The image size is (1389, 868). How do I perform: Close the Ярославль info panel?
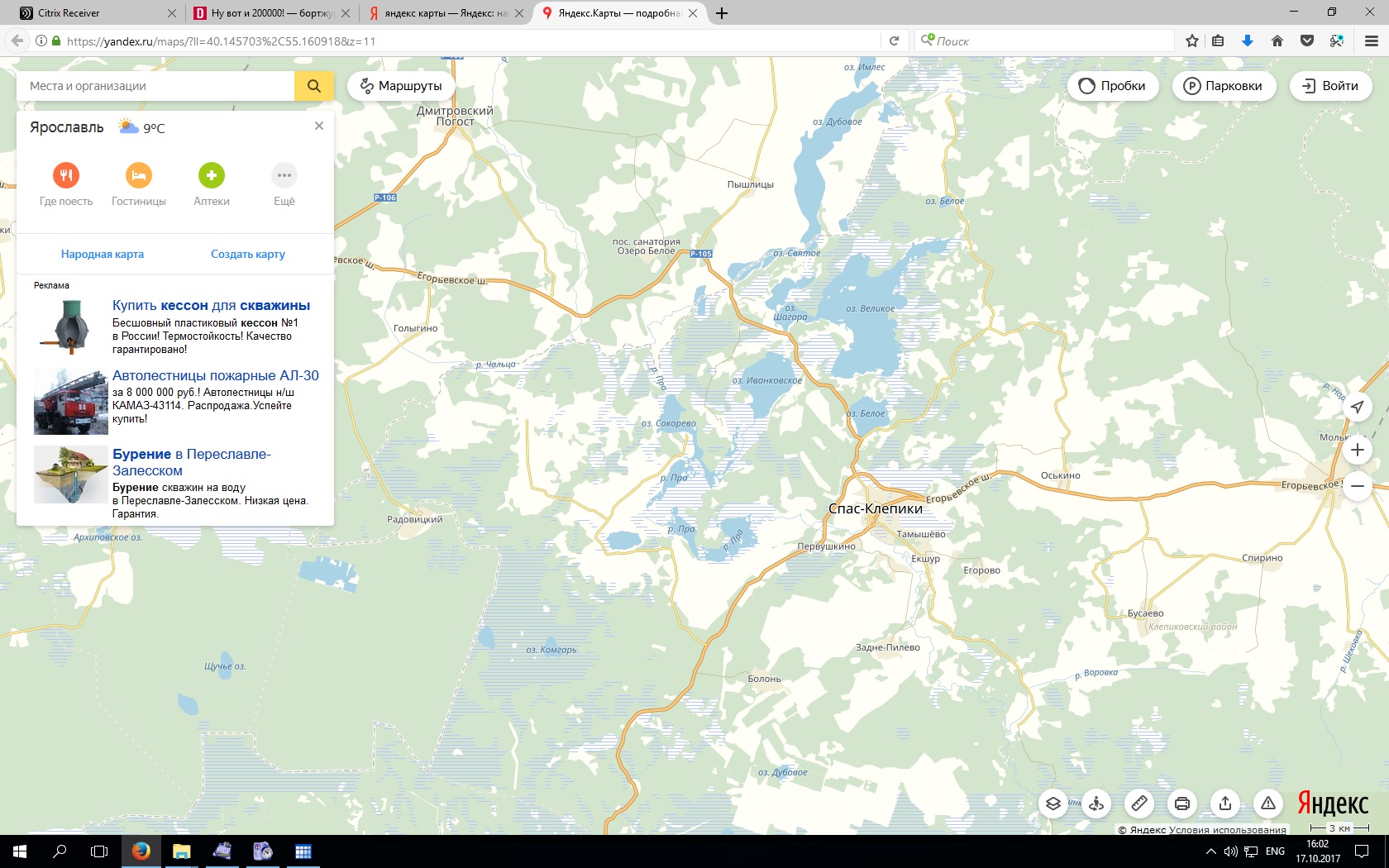319,126
